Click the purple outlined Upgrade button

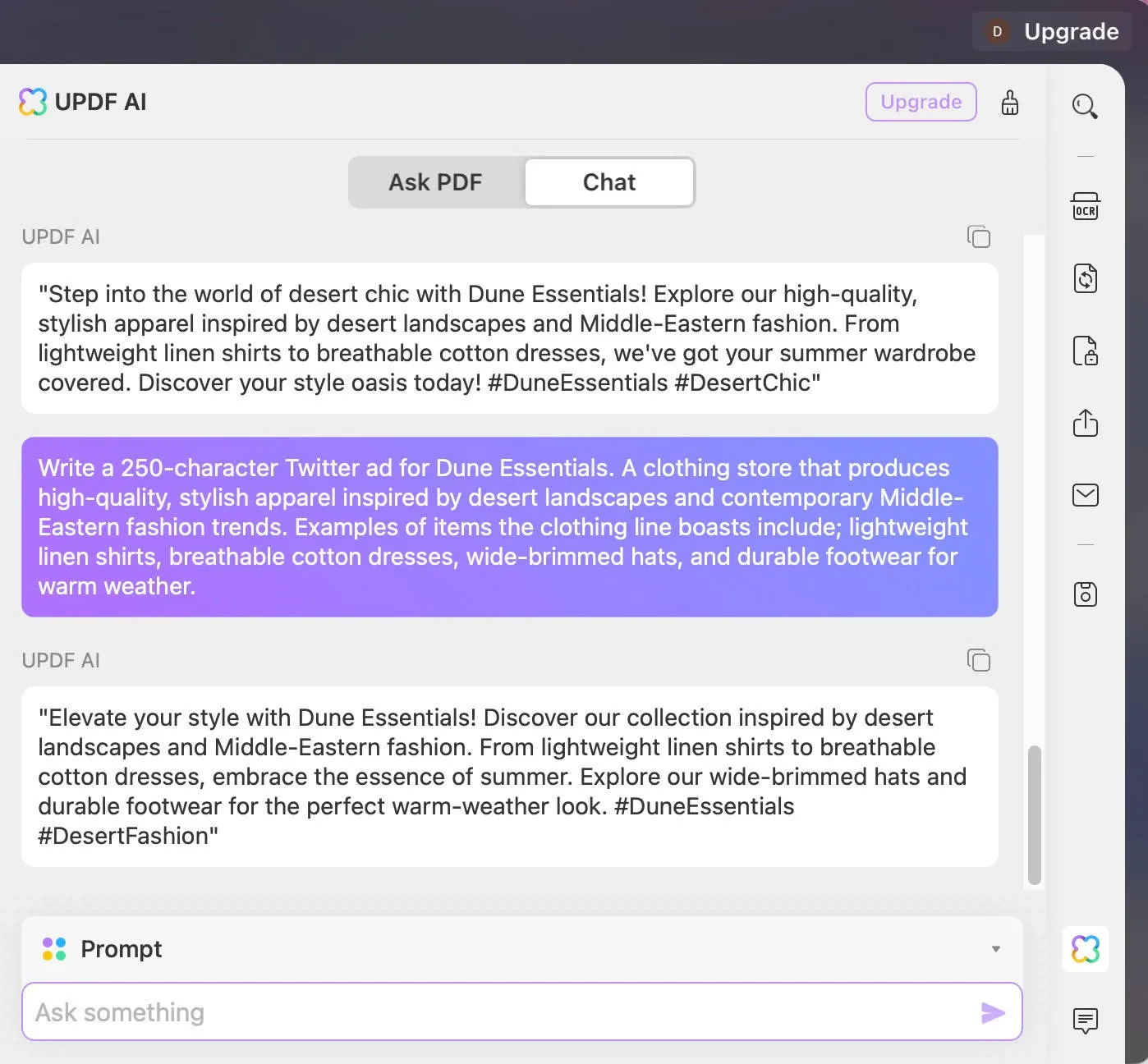(x=921, y=102)
